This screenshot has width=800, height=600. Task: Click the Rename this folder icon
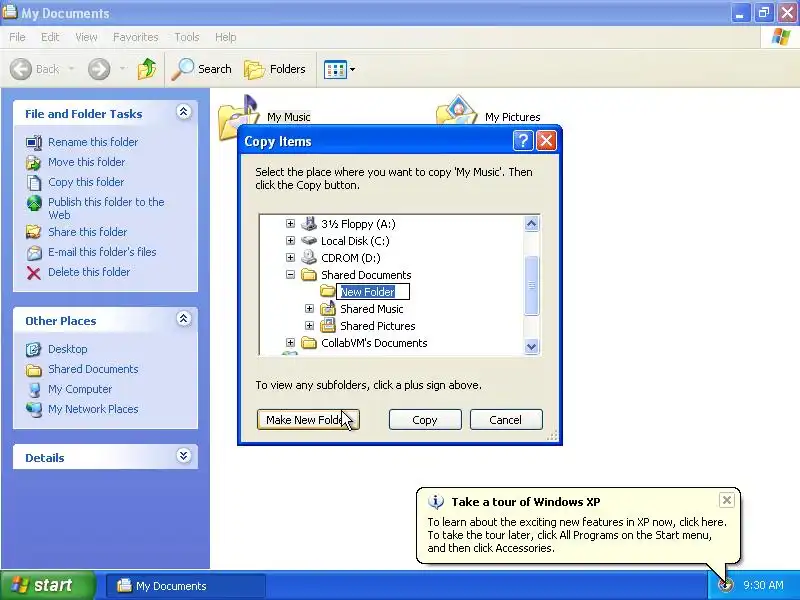pyautogui.click(x=34, y=142)
